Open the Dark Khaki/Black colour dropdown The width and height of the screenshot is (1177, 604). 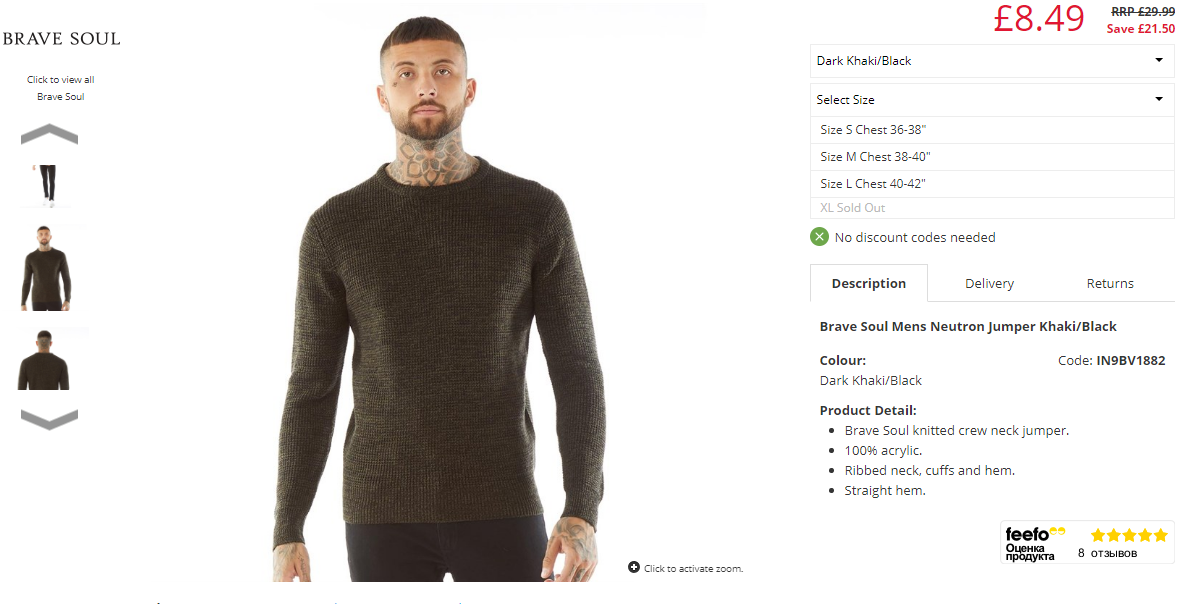992,61
